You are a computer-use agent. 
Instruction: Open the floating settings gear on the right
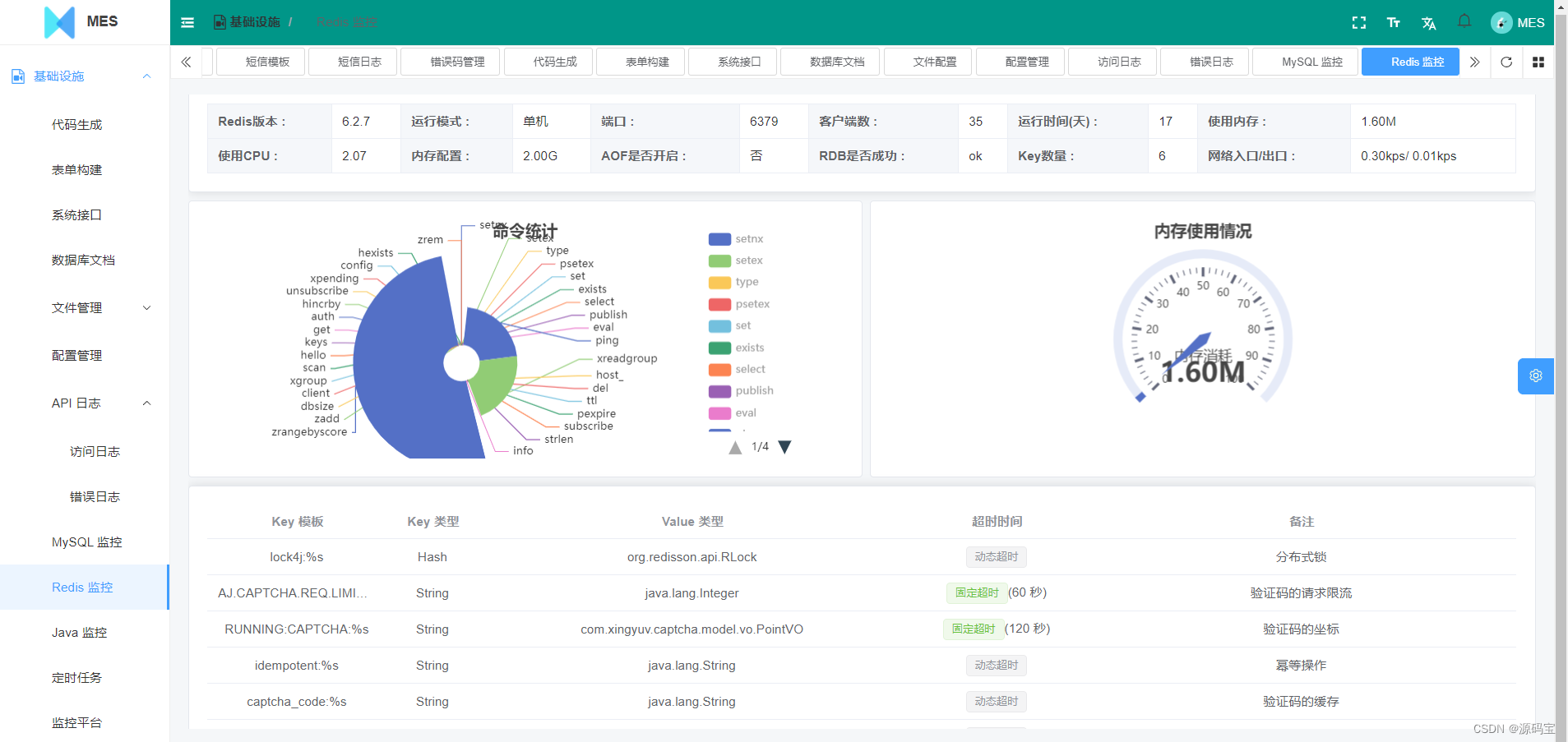[x=1535, y=376]
